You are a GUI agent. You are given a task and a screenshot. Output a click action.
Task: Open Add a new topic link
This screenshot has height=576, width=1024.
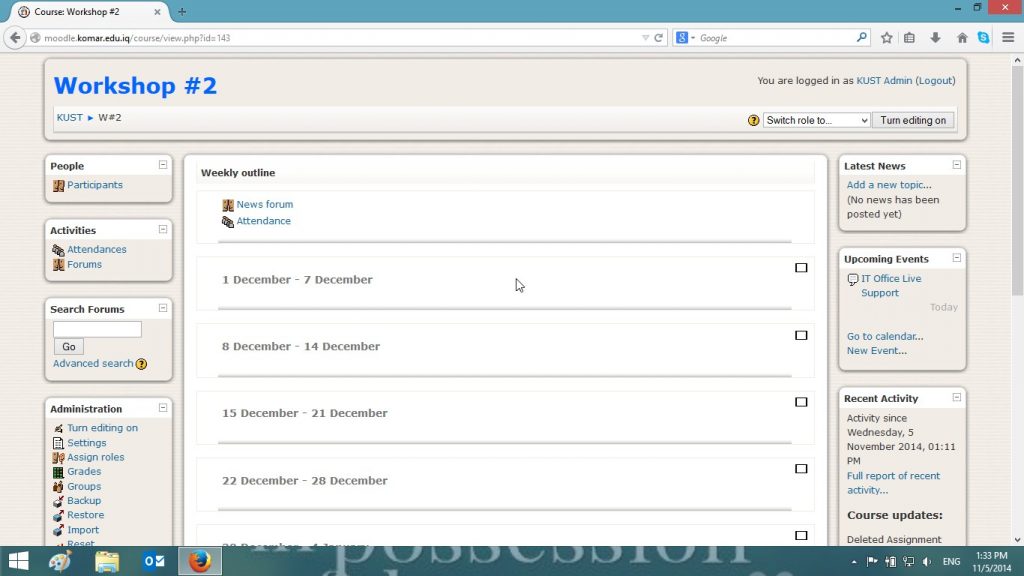point(889,185)
